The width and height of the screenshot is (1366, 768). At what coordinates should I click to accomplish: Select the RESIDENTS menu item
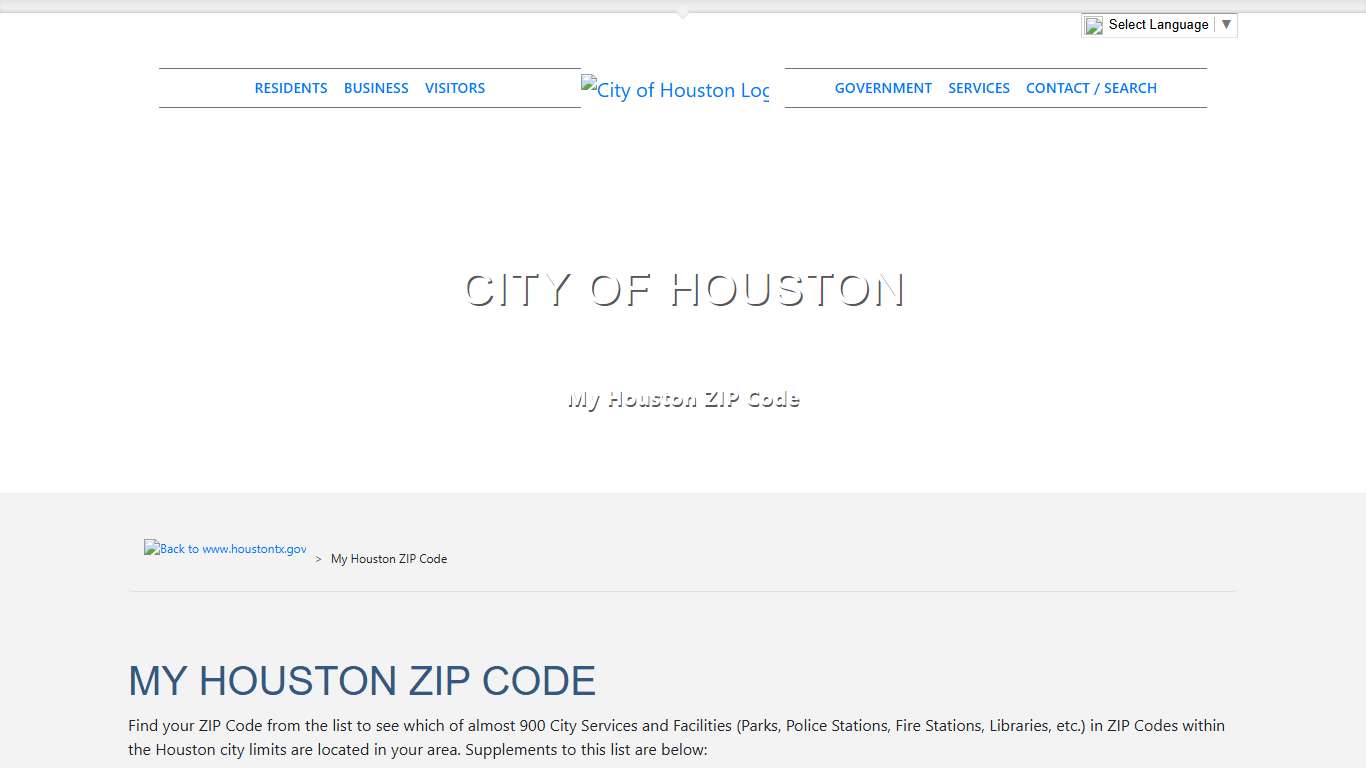[x=291, y=88]
